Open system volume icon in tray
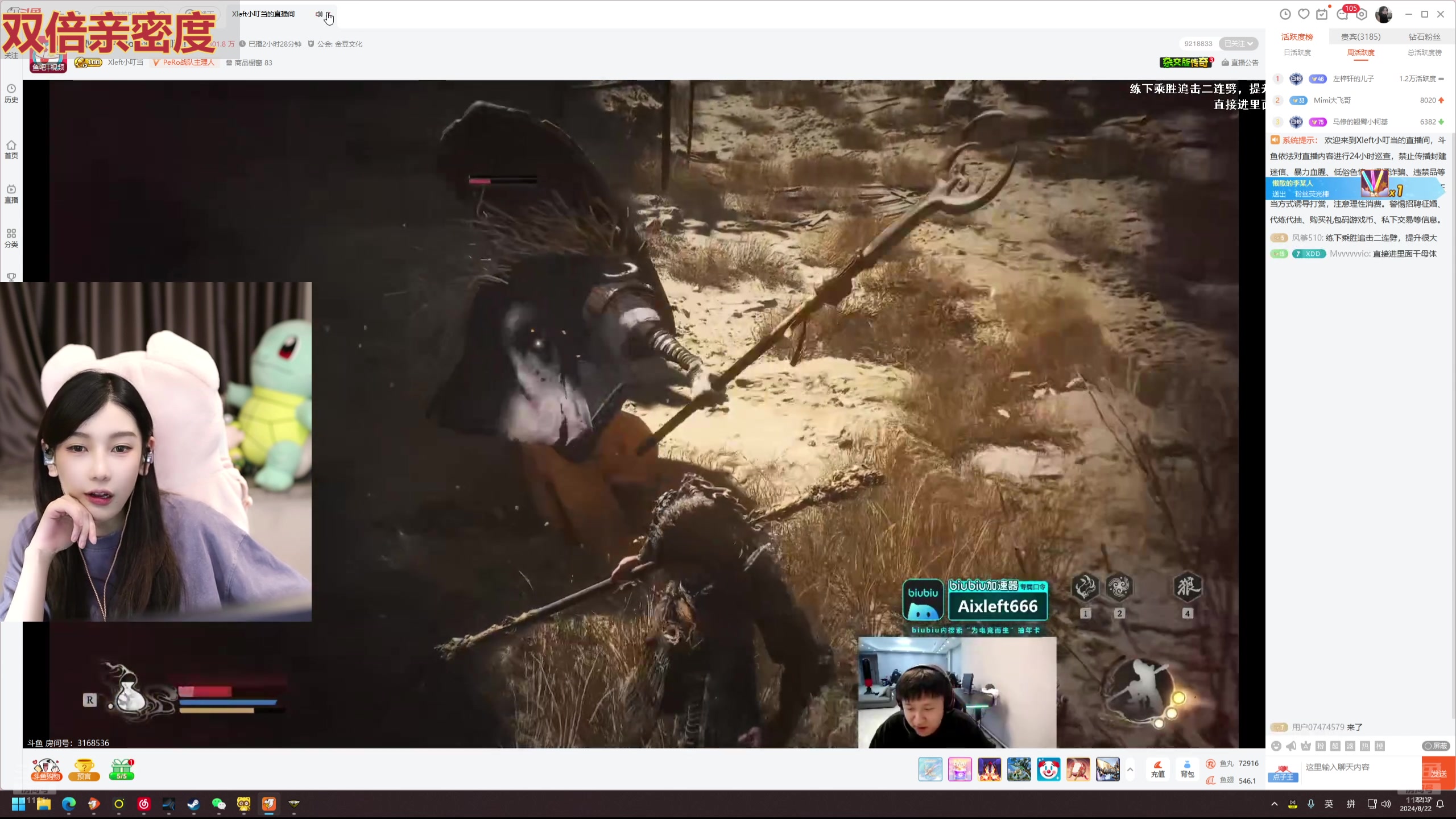The width and height of the screenshot is (1456, 819). pos(1386,804)
